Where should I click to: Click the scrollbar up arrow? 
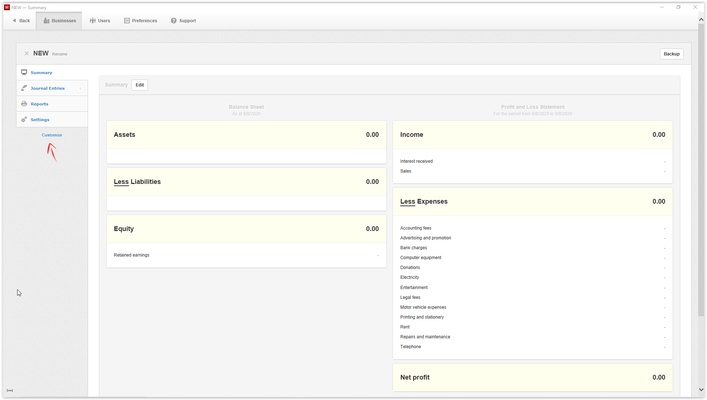(x=701, y=20)
